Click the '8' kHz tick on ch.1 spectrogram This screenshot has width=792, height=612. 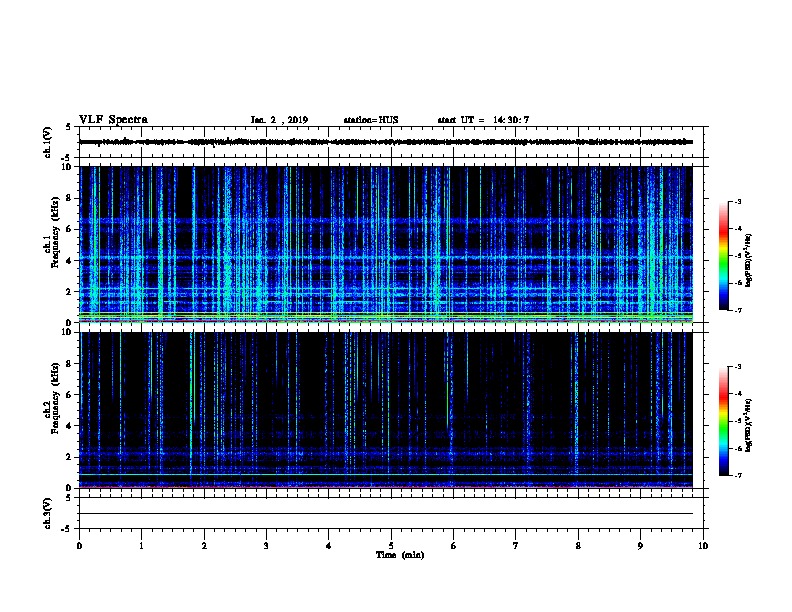(69, 198)
